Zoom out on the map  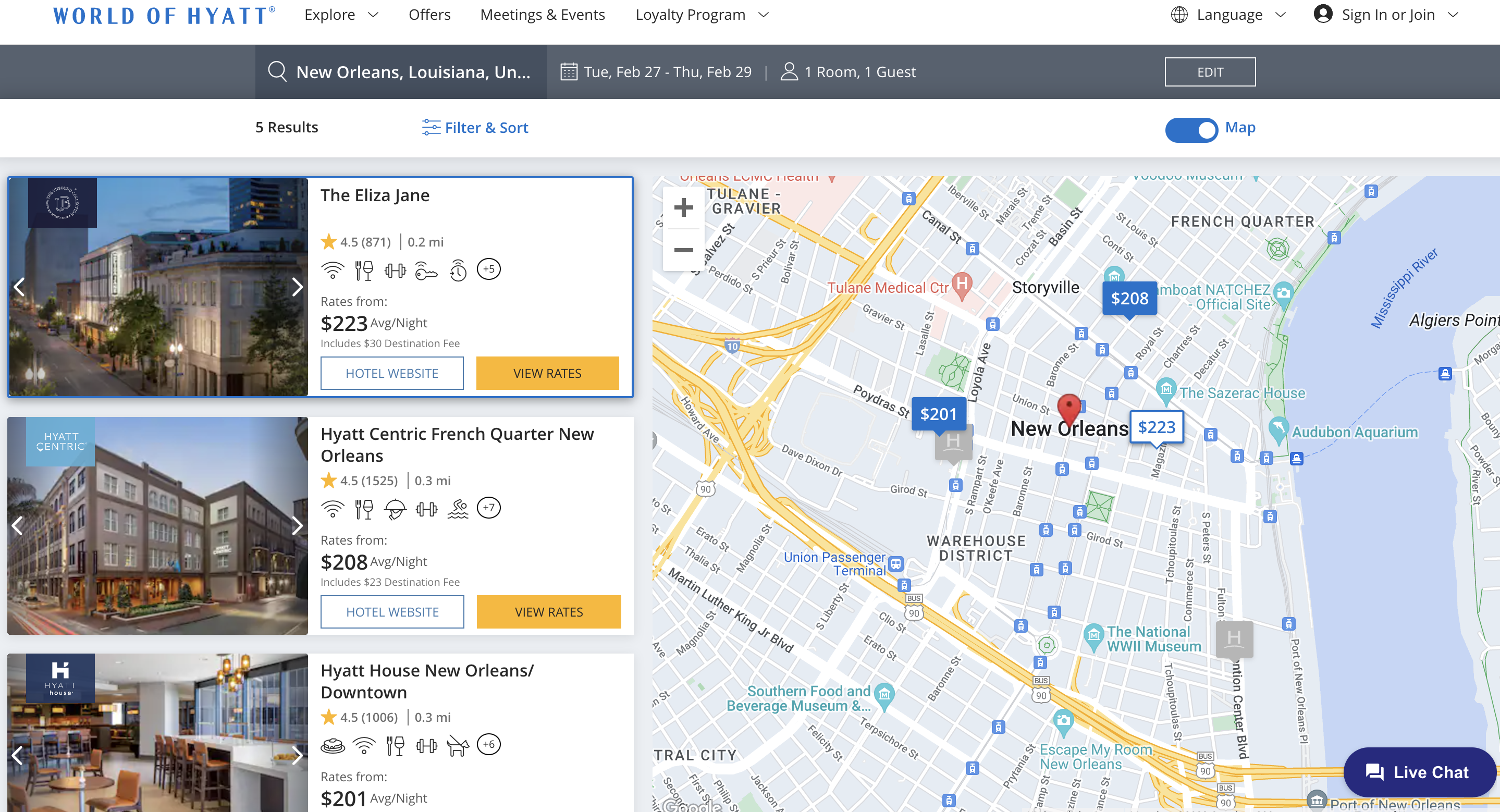684,250
